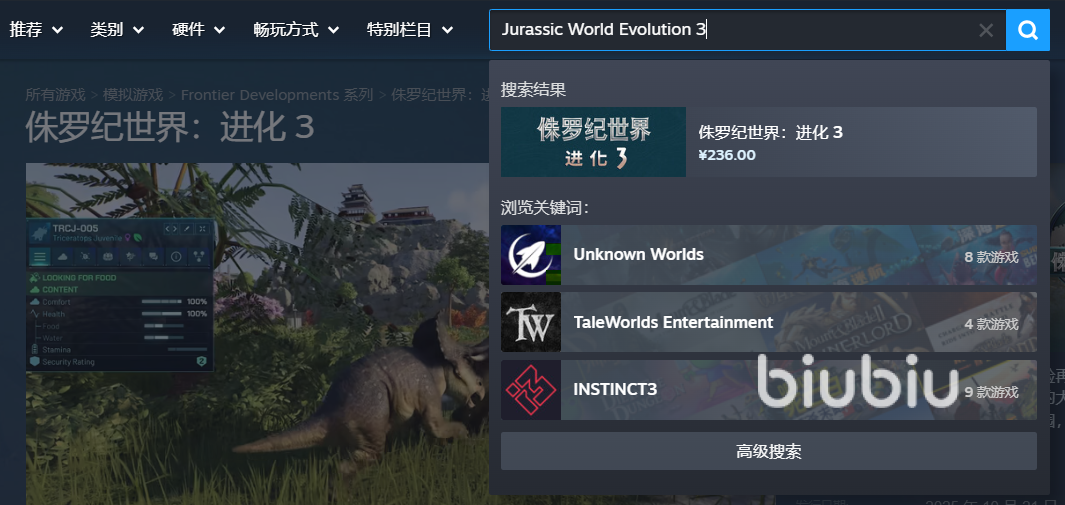This screenshot has height=505, width=1065.
Task: Open the Frontier Developments 系列 breadcrumb link
Action: pos(276,95)
